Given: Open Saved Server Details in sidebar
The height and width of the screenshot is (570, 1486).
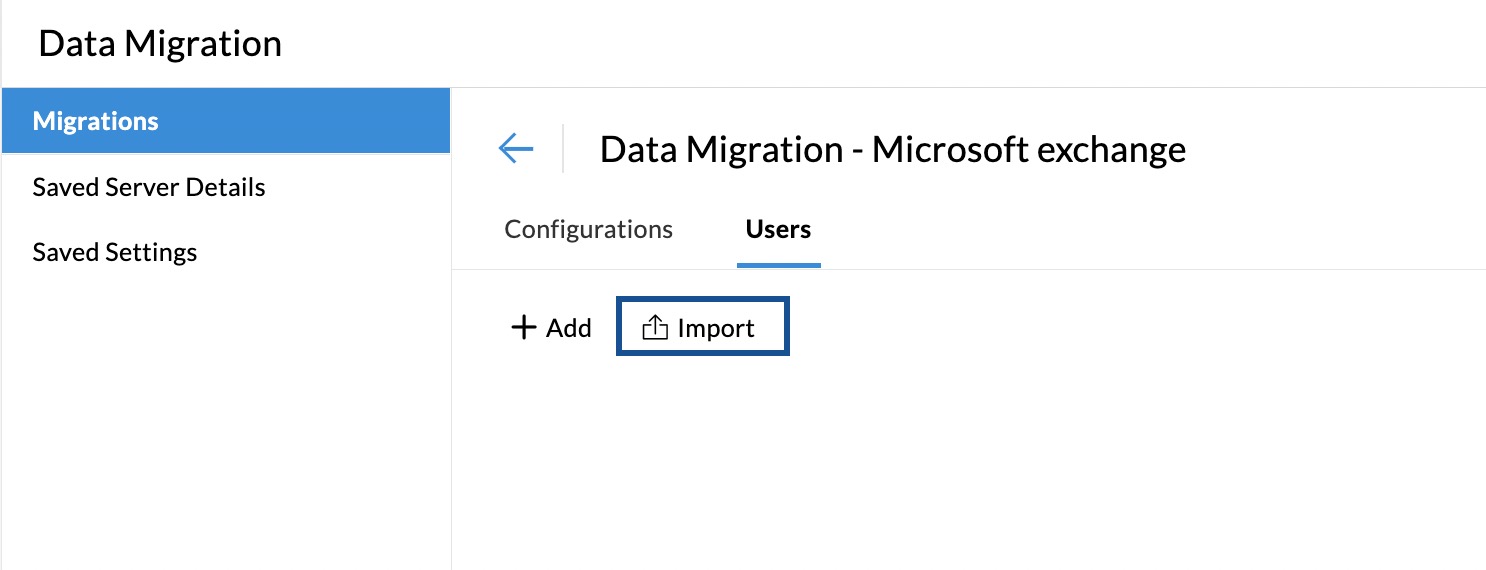Looking at the screenshot, I should 149,187.
